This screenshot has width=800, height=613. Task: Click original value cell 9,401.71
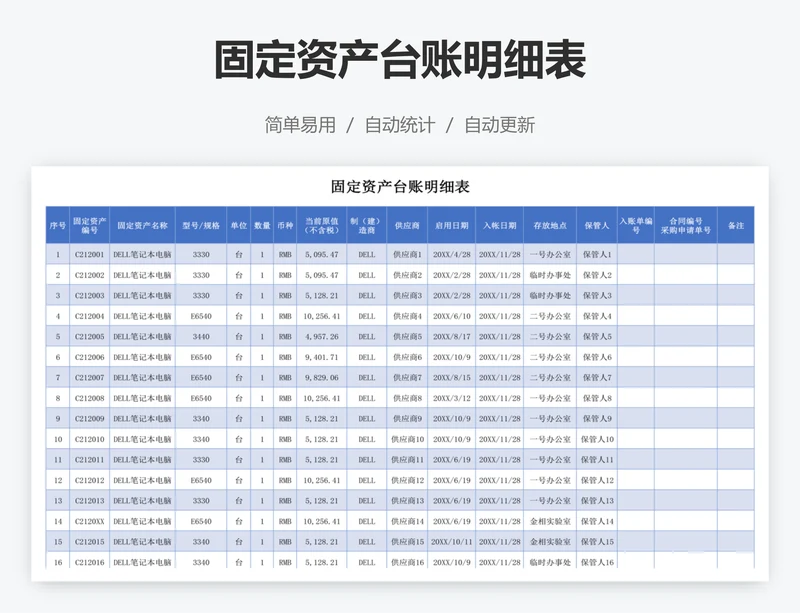point(322,357)
